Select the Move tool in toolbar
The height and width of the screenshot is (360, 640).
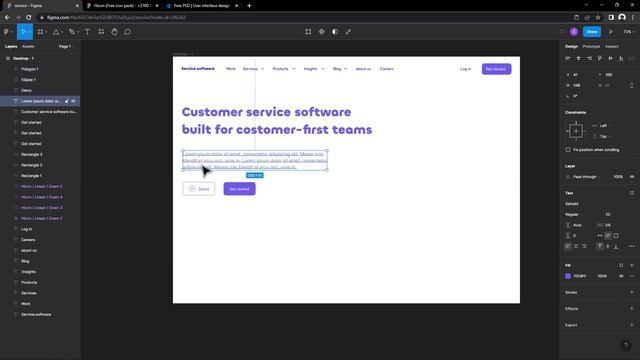24,32
